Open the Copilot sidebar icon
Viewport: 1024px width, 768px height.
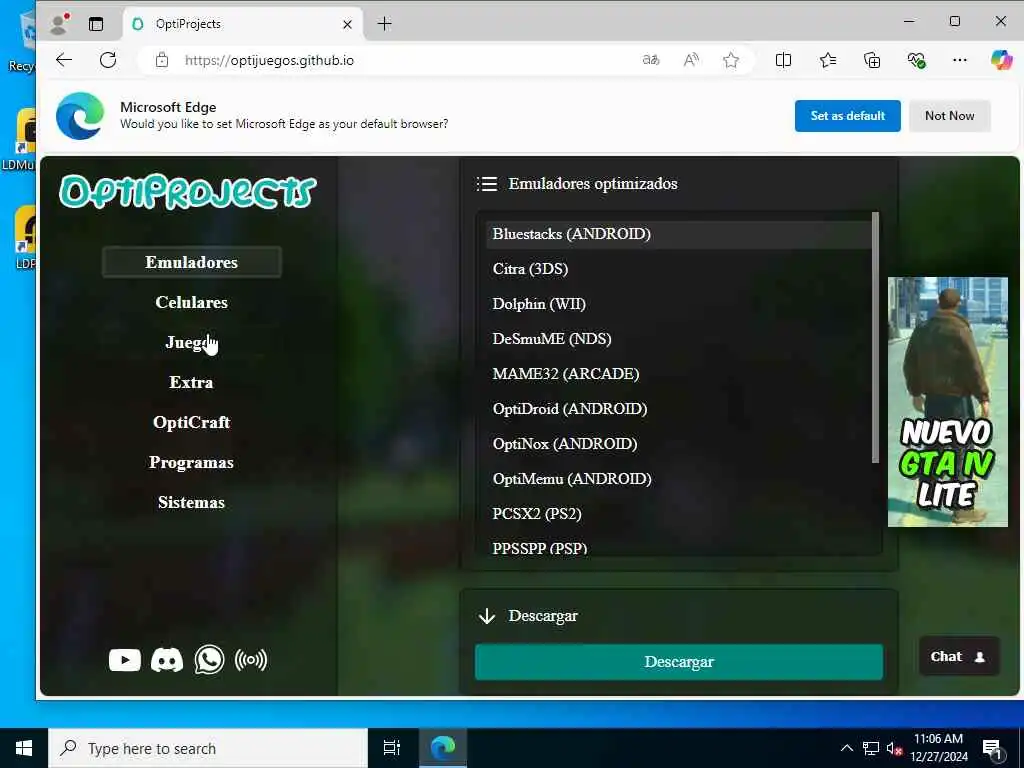[1001, 60]
